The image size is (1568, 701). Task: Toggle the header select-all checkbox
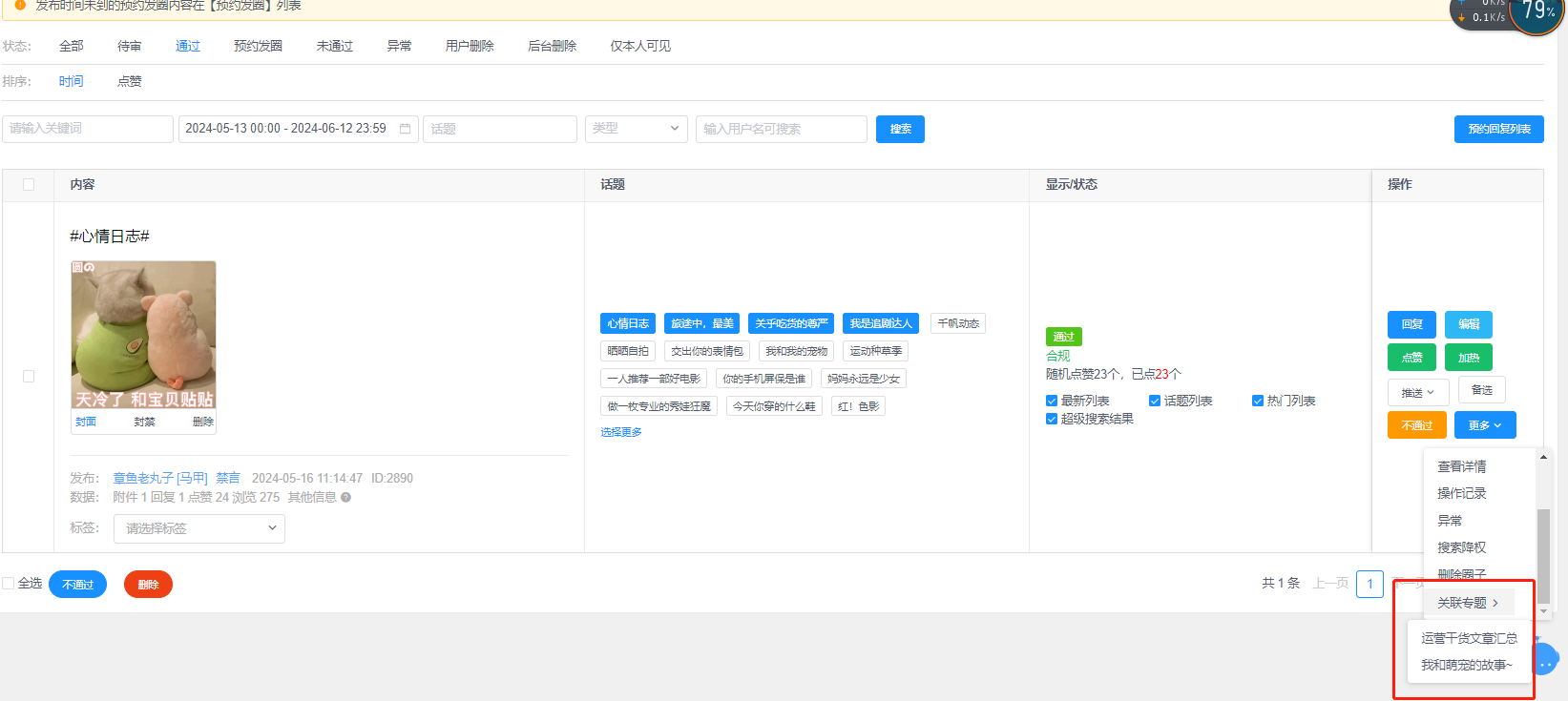coord(29,185)
